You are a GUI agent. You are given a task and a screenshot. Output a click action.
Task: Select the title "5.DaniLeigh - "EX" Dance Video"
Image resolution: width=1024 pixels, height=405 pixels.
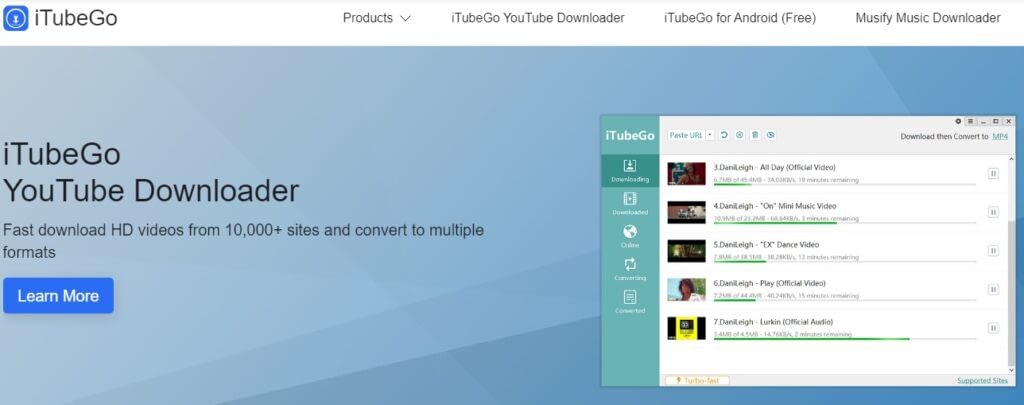[x=766, y=244]
